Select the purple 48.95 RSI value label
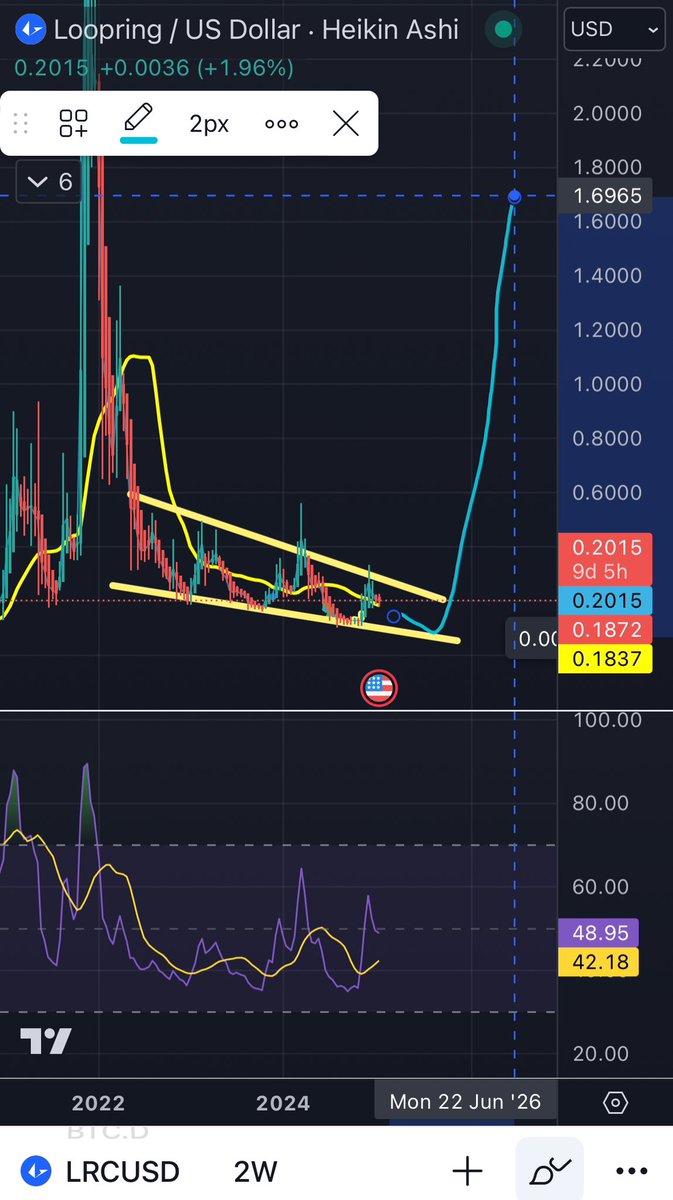Viewport: 673px width, 1200px height. point(600,934)
